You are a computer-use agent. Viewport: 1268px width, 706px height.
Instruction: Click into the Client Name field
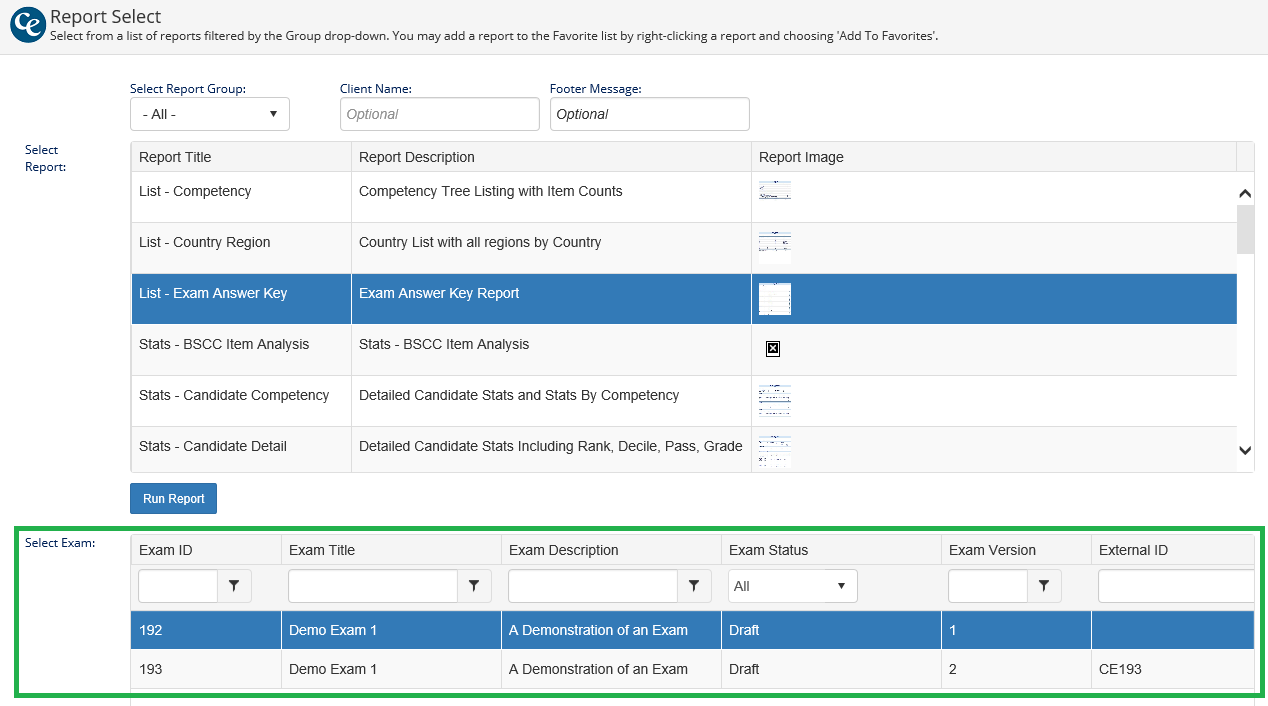click(x=439, y=114)
